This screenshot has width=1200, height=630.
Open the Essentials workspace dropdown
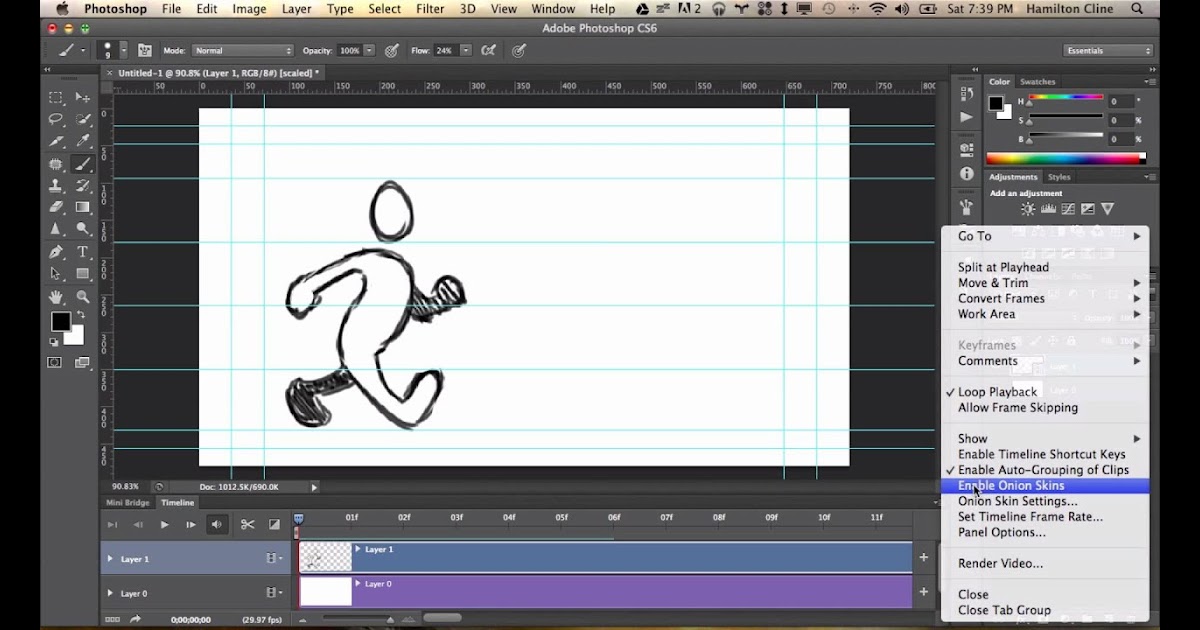click(x=1107, y=51)
